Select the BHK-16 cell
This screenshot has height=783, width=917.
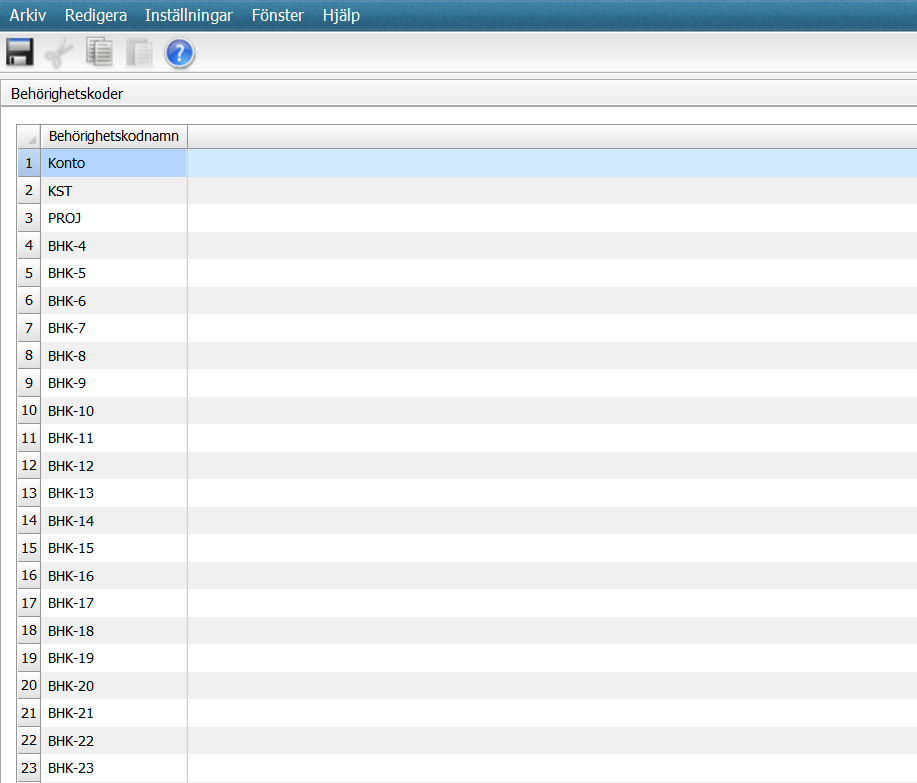pyautogui.click(x=114, y=575)
